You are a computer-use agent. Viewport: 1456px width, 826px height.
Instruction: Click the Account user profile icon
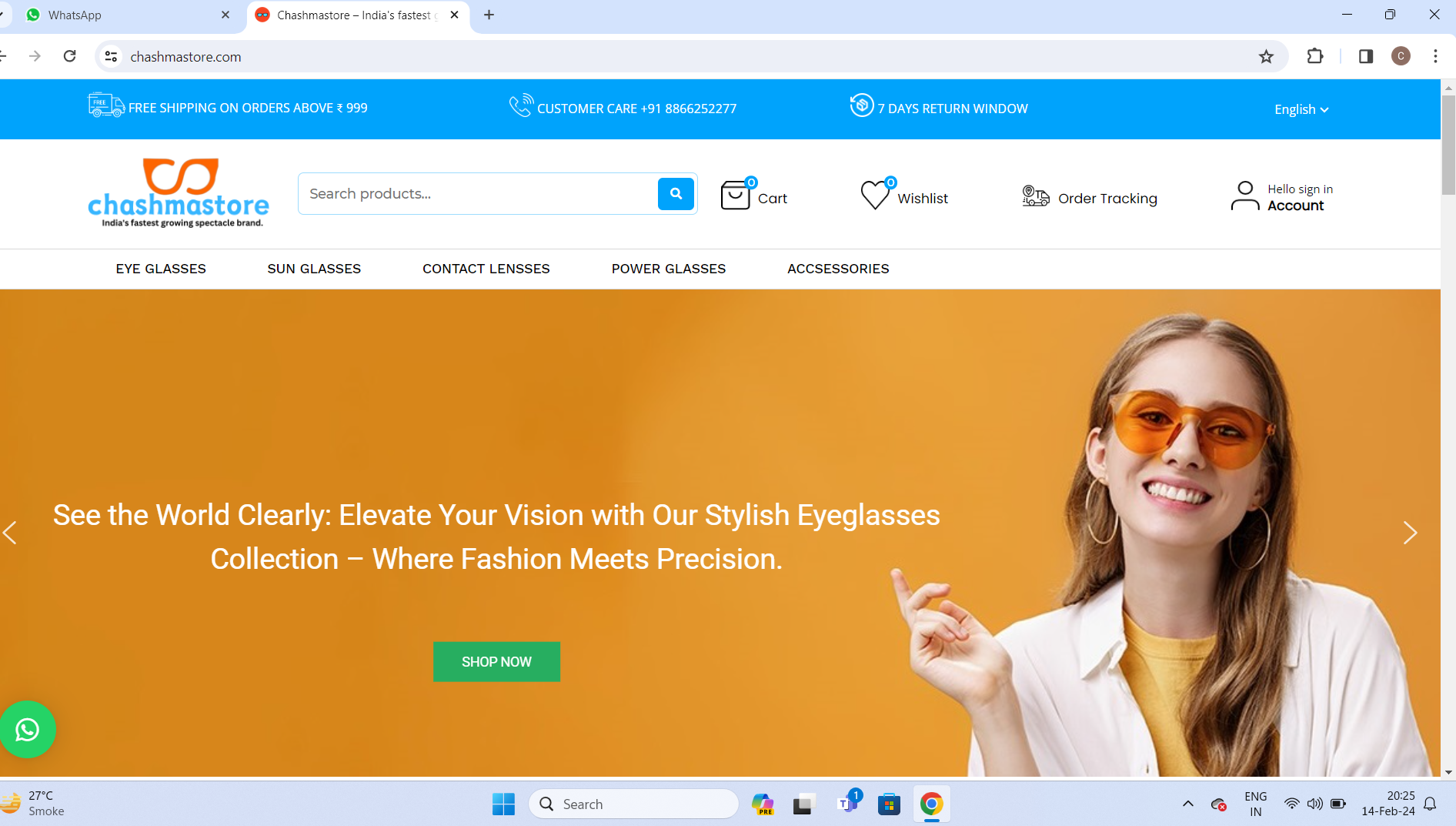click(1244, 196)
